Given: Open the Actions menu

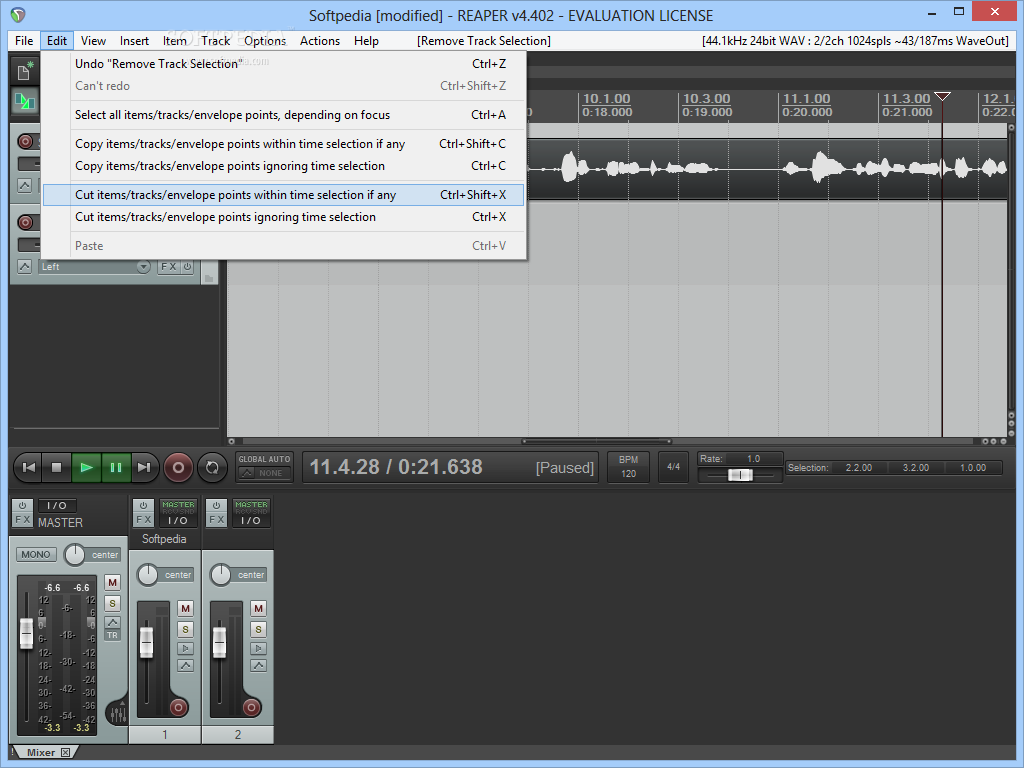Looking at the screenshot, I should point(320,40).
